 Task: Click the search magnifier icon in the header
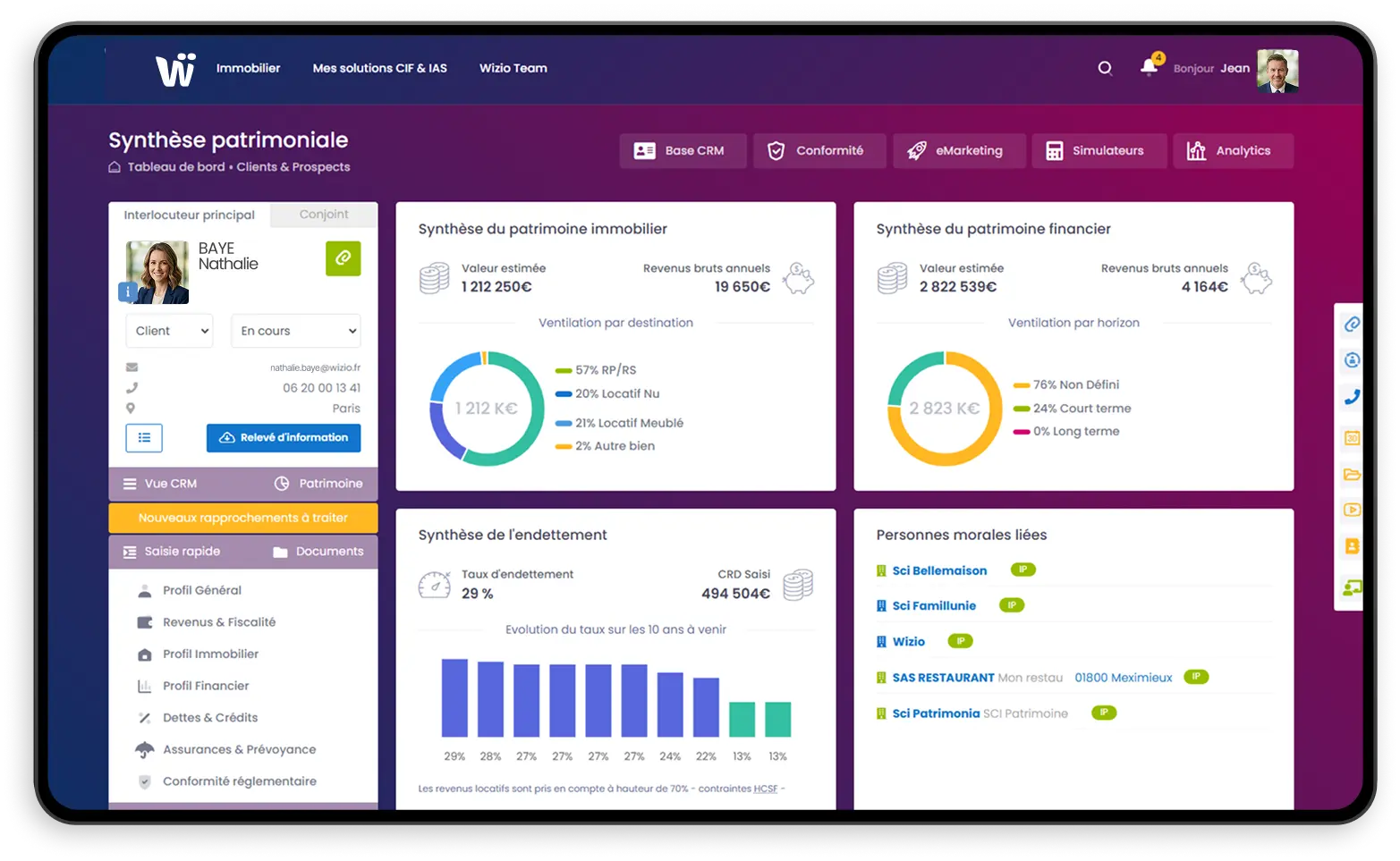[x=1105, y=68]
